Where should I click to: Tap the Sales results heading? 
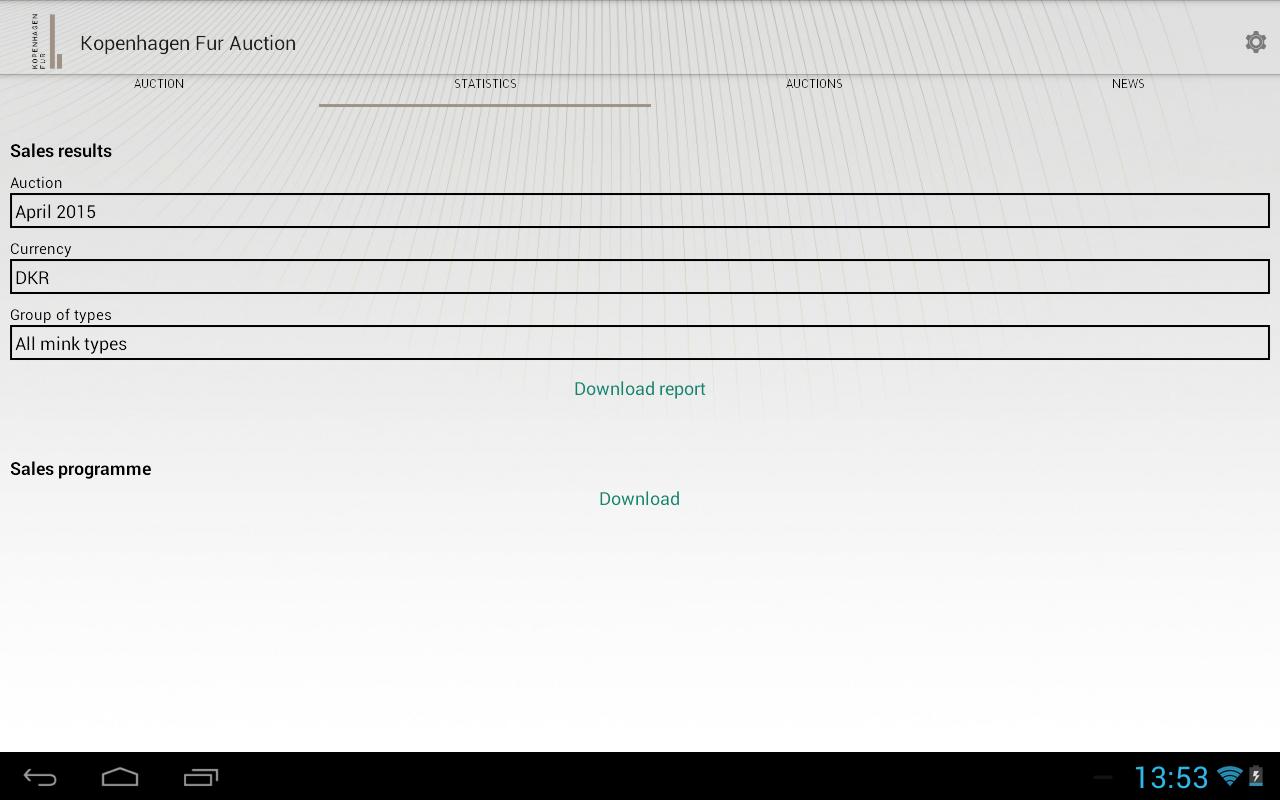point(61,151)
